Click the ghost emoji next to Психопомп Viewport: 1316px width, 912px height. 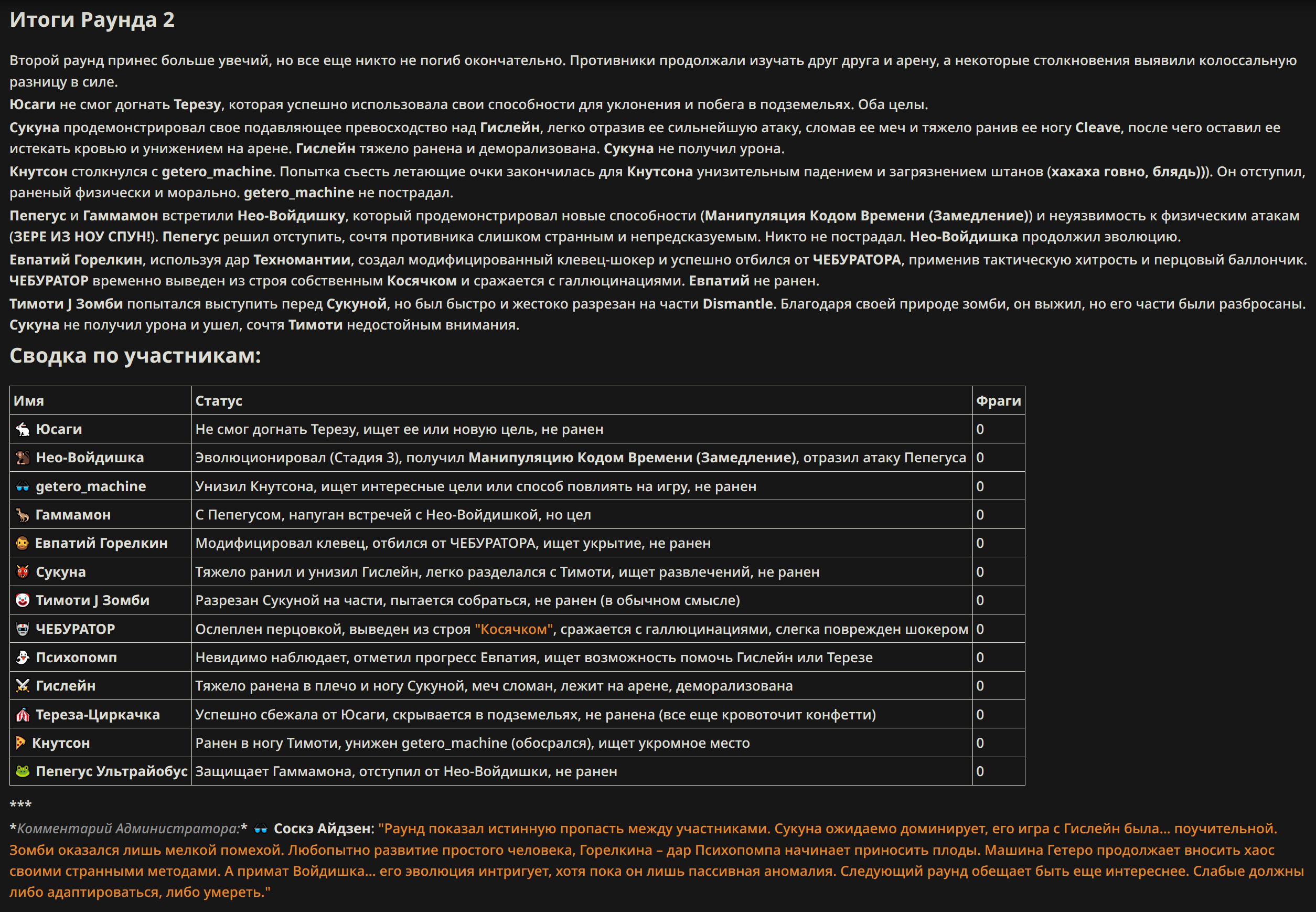pyautogui.click(x=23, y=658)
